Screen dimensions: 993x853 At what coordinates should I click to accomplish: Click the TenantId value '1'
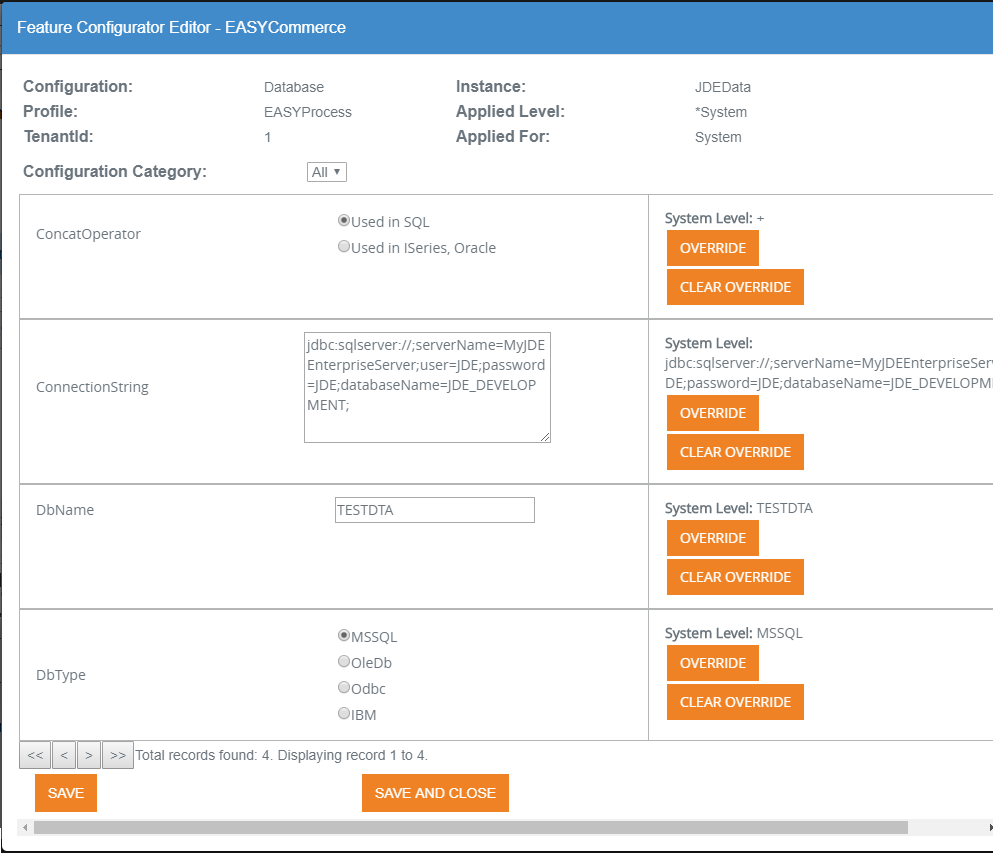(268, 137)
